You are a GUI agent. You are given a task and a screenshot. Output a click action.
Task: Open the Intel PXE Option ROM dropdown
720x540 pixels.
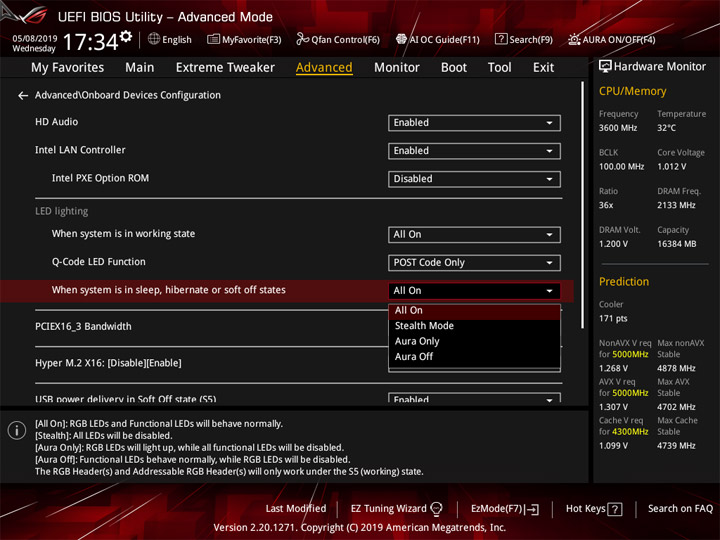pyautogui.click(x=474, y=179)
